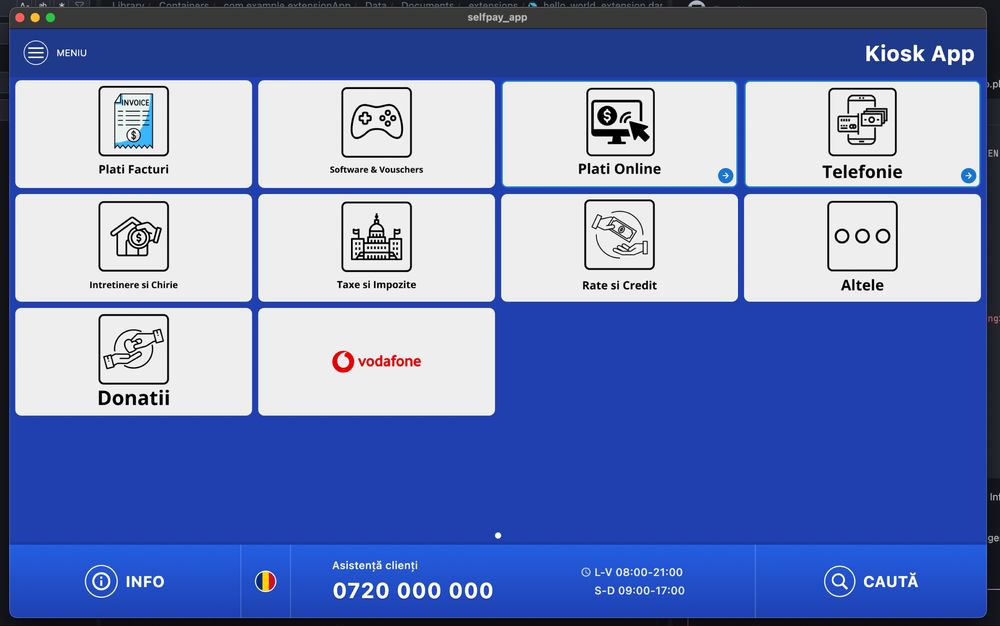The height and width of the screenshot is (626, 1000).
Task: Click the search magnifier icon
Action: [x=839, y=581]
